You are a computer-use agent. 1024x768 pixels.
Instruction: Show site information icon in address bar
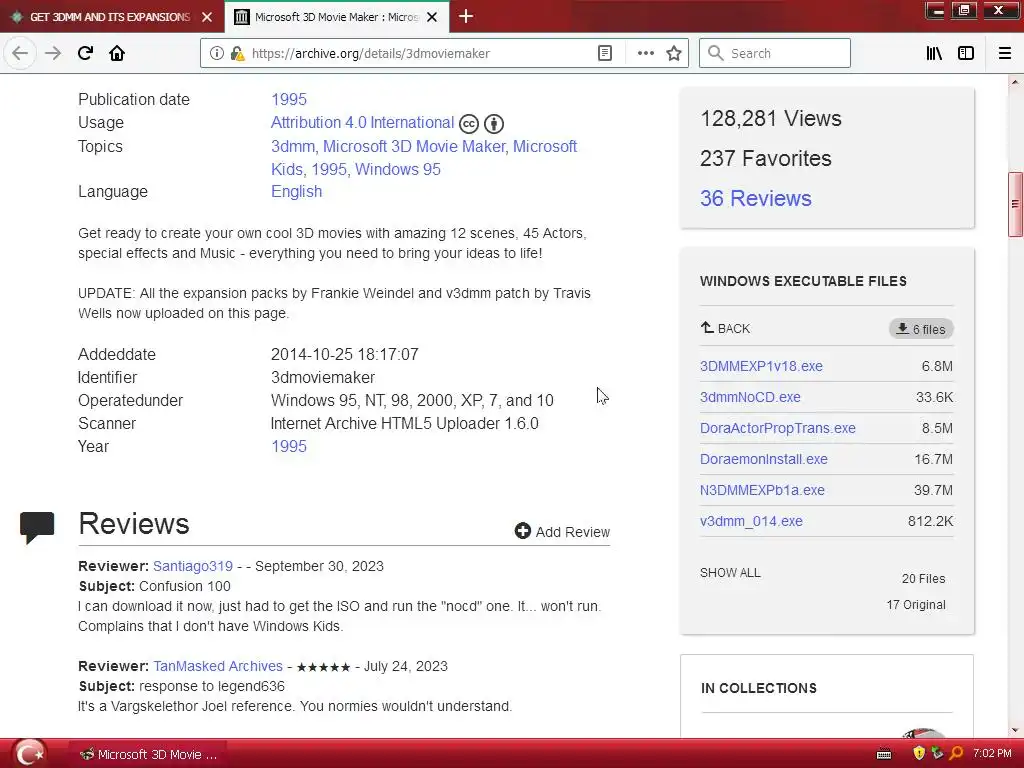click(216, 54)
